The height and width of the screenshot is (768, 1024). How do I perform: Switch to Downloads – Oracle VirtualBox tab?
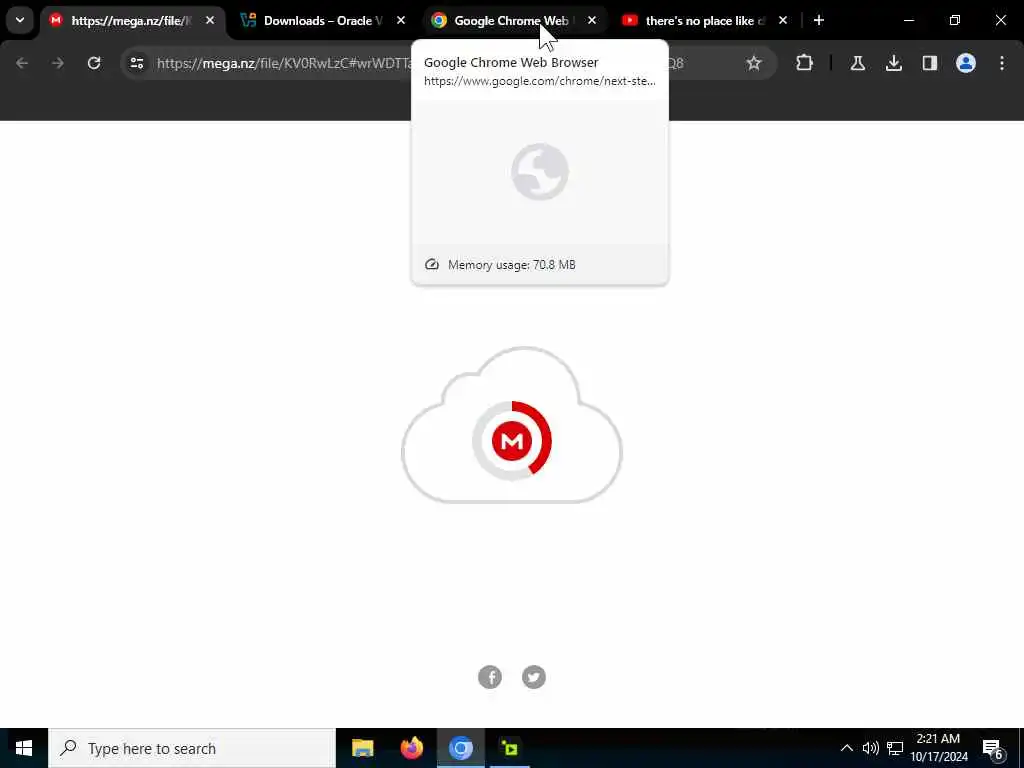[324, 21]
